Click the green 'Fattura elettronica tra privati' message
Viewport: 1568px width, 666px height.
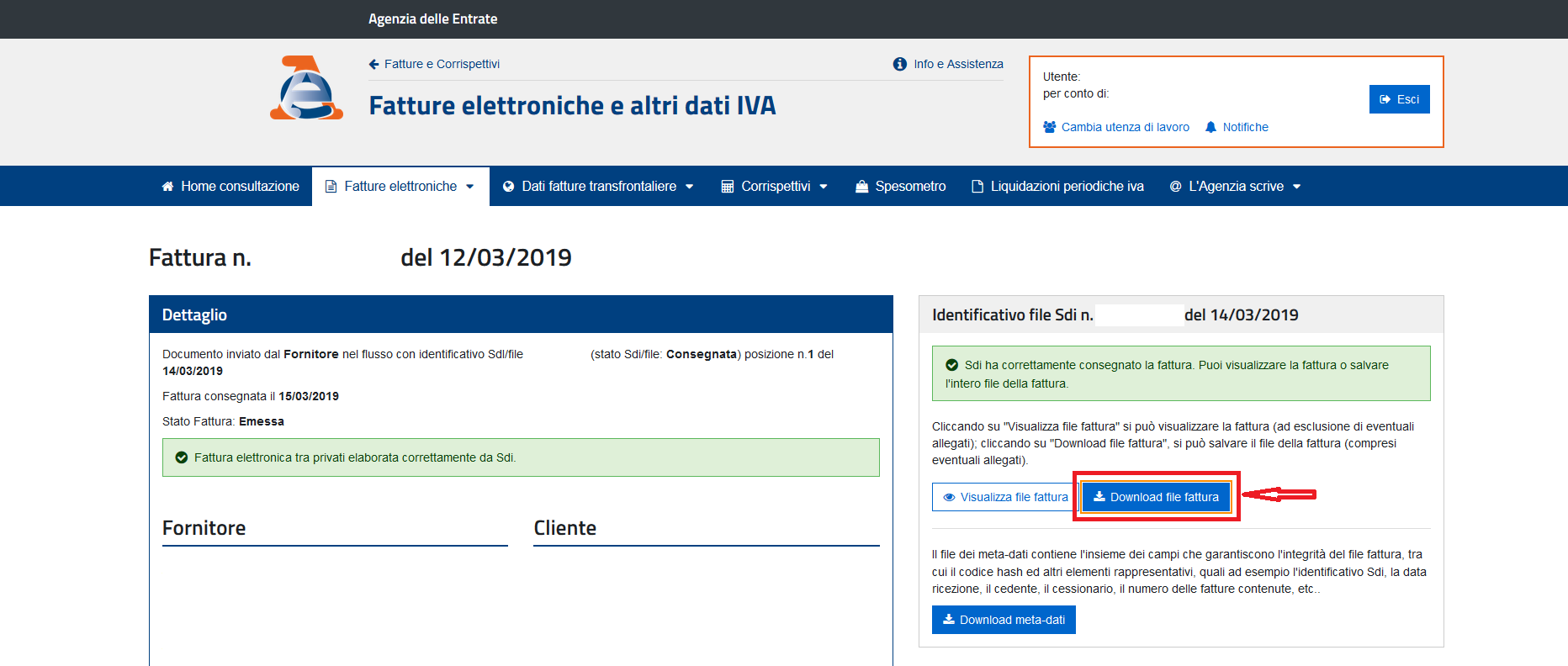click(x=521, y=457)
